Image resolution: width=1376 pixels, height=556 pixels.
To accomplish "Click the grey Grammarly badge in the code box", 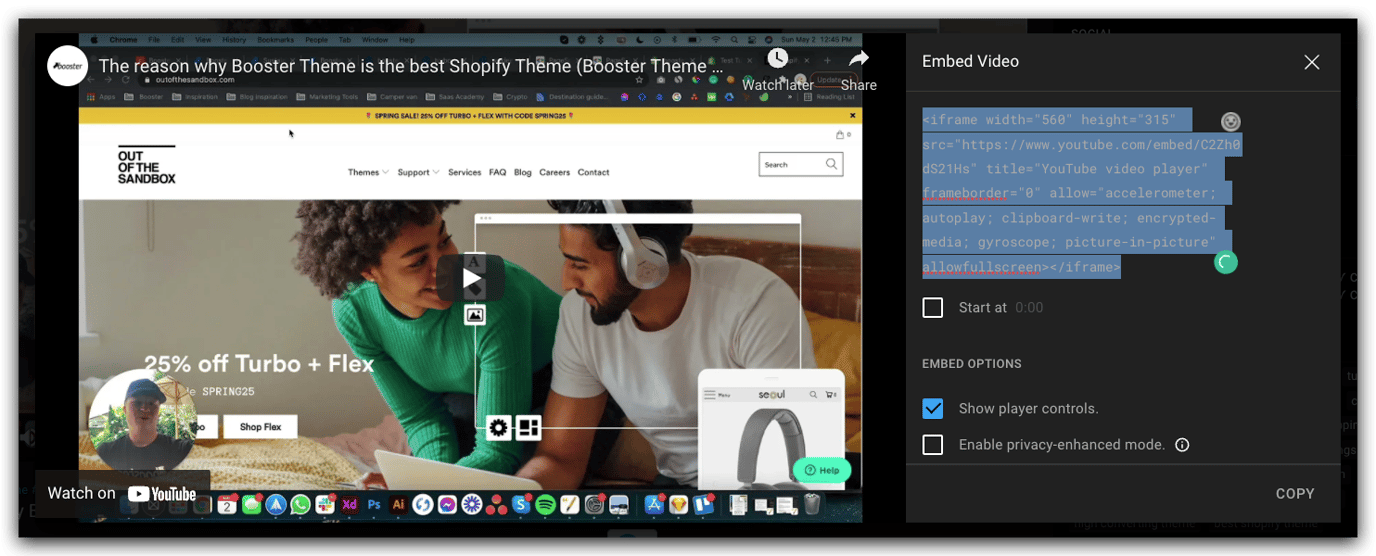I will (x=1231, y=121).
